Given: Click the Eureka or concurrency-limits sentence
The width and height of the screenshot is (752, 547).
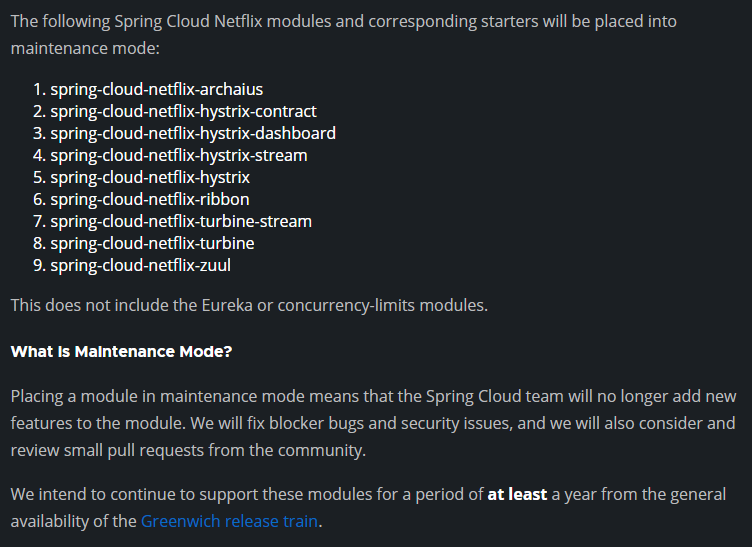Looking at the screenshot, I should click(249, 305).
